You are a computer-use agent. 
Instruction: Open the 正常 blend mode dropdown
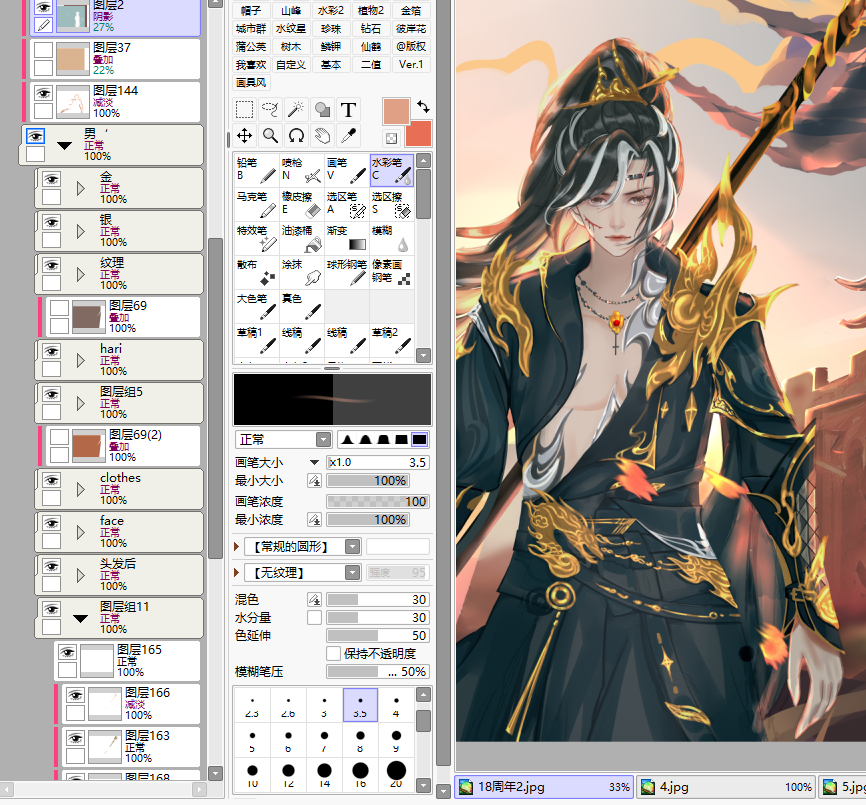pyautogui.click(x=323, y=439)
